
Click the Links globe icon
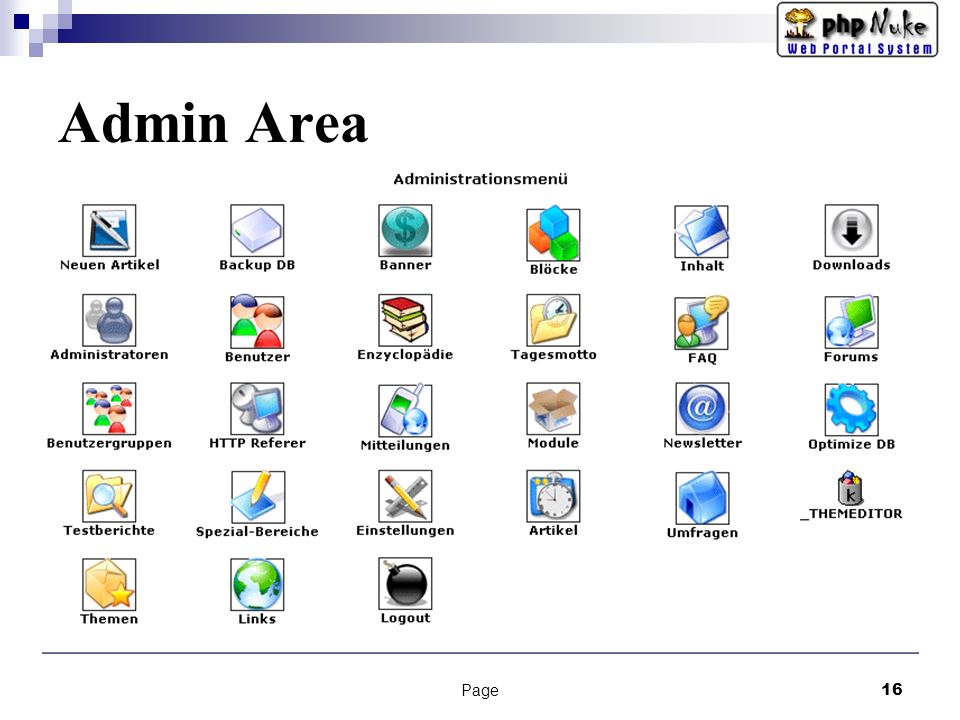click(x=257, y=585)
